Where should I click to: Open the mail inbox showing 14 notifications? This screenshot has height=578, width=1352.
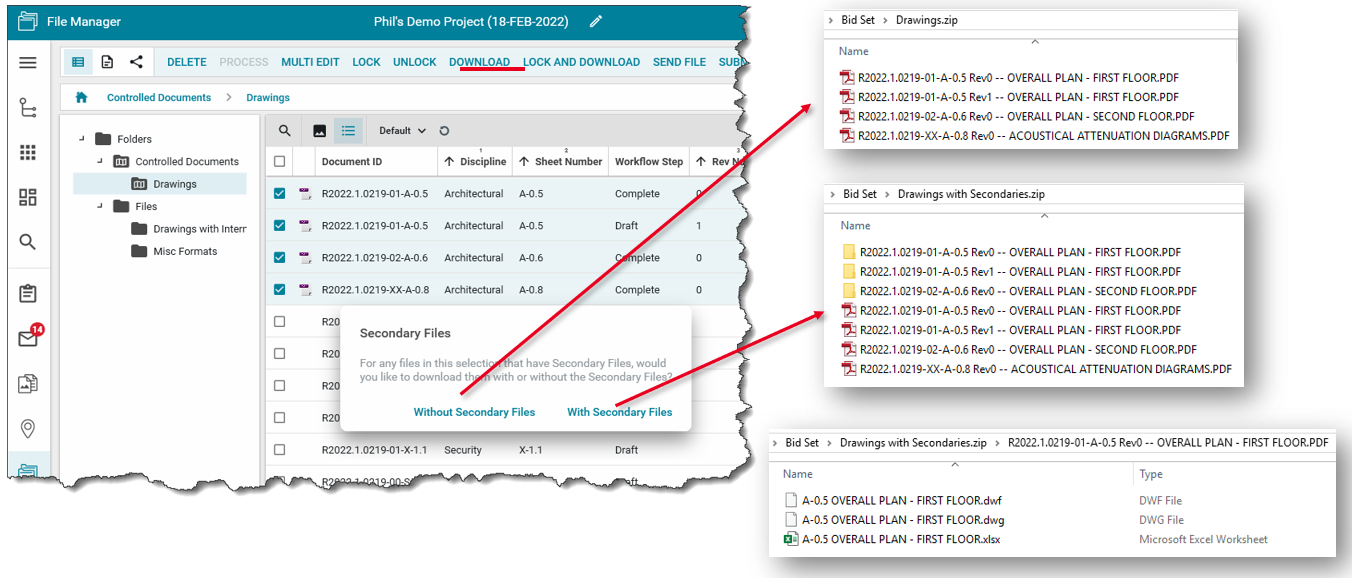coord(28,339)
